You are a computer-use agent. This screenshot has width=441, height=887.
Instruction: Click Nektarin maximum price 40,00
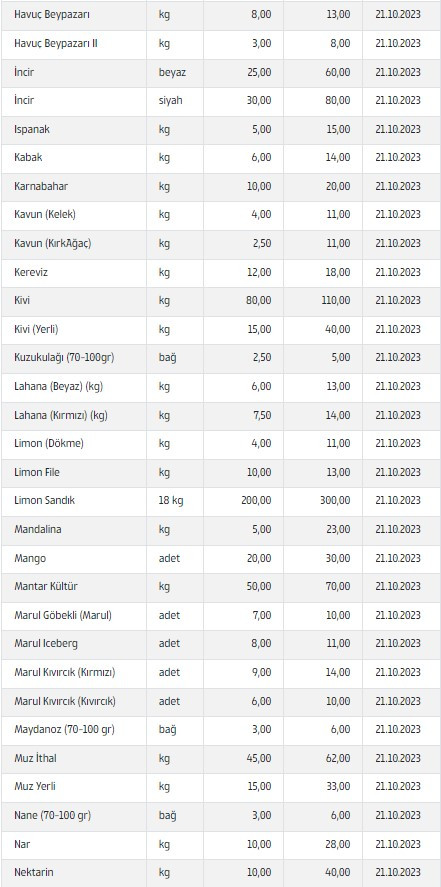(x=338, y=872)
